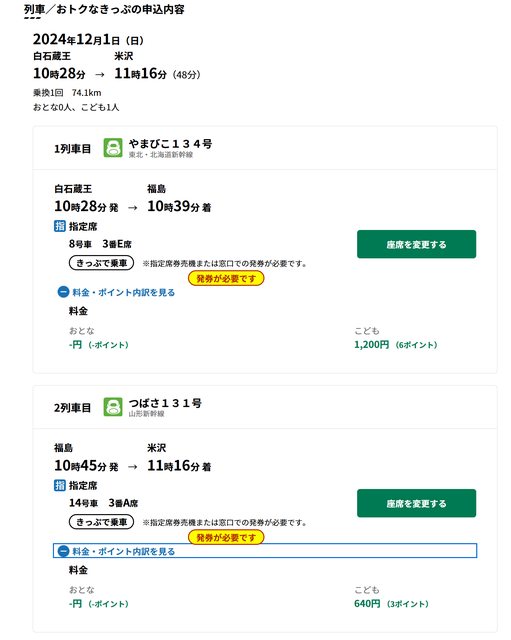Collapse 料金・ポイント内訳を見る for やまびこ134号

point(116,292)
